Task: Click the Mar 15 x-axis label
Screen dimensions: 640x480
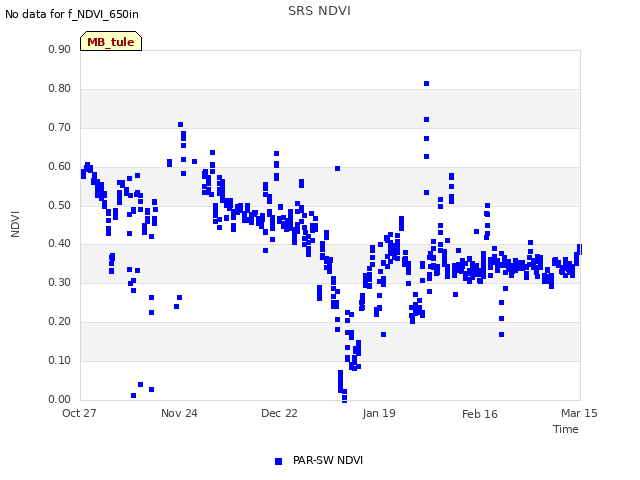Action: coord(579,413)
